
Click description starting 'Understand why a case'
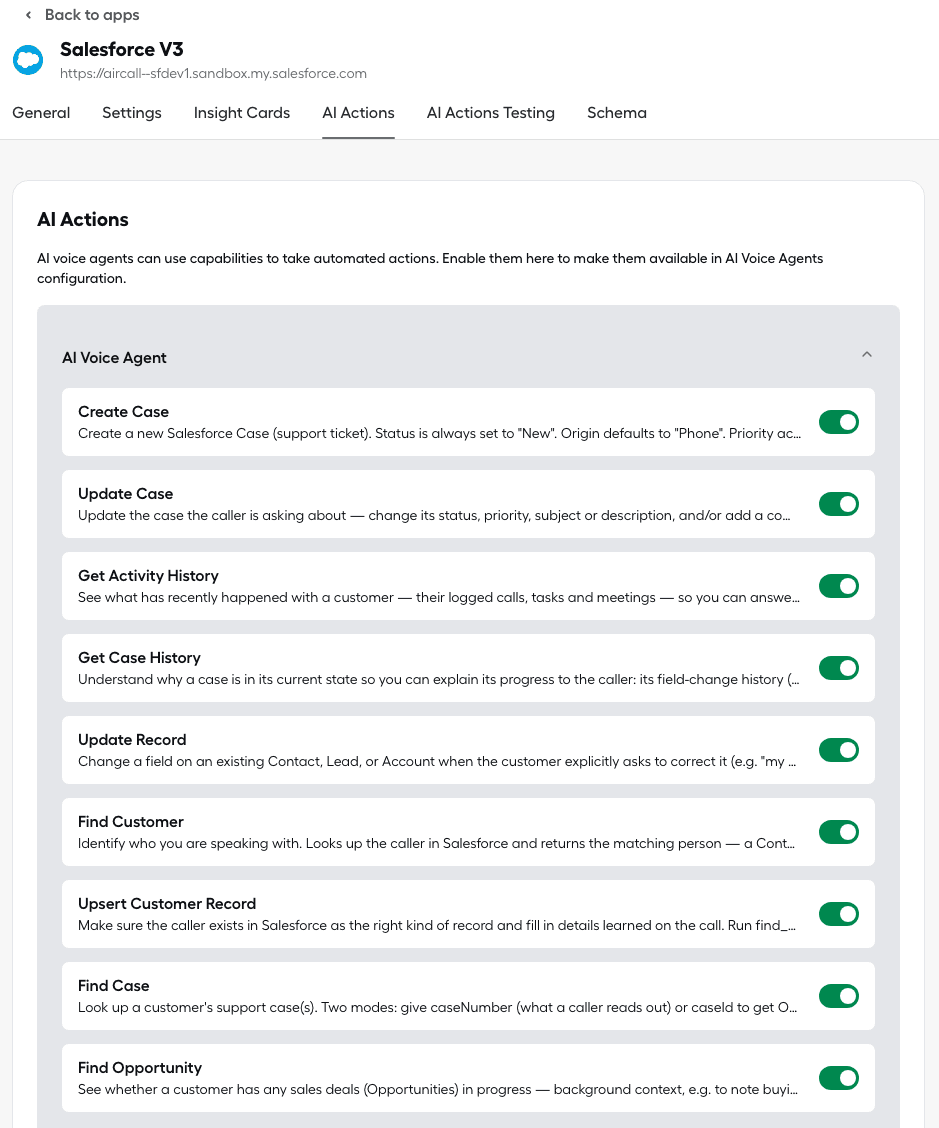(438, 679)
